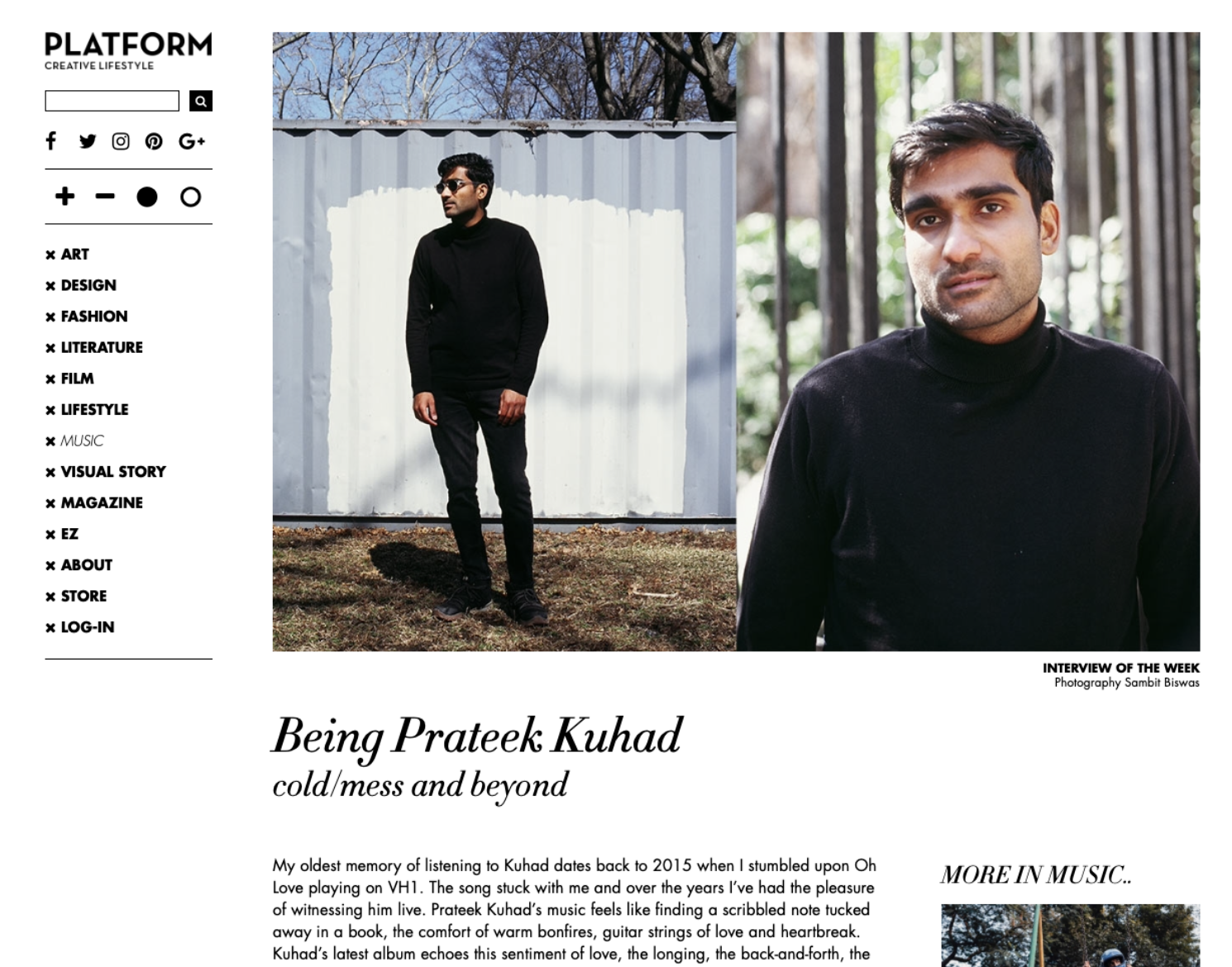Open the Twitter social icon
The image size is (1232, 967).
pos(87,141)
